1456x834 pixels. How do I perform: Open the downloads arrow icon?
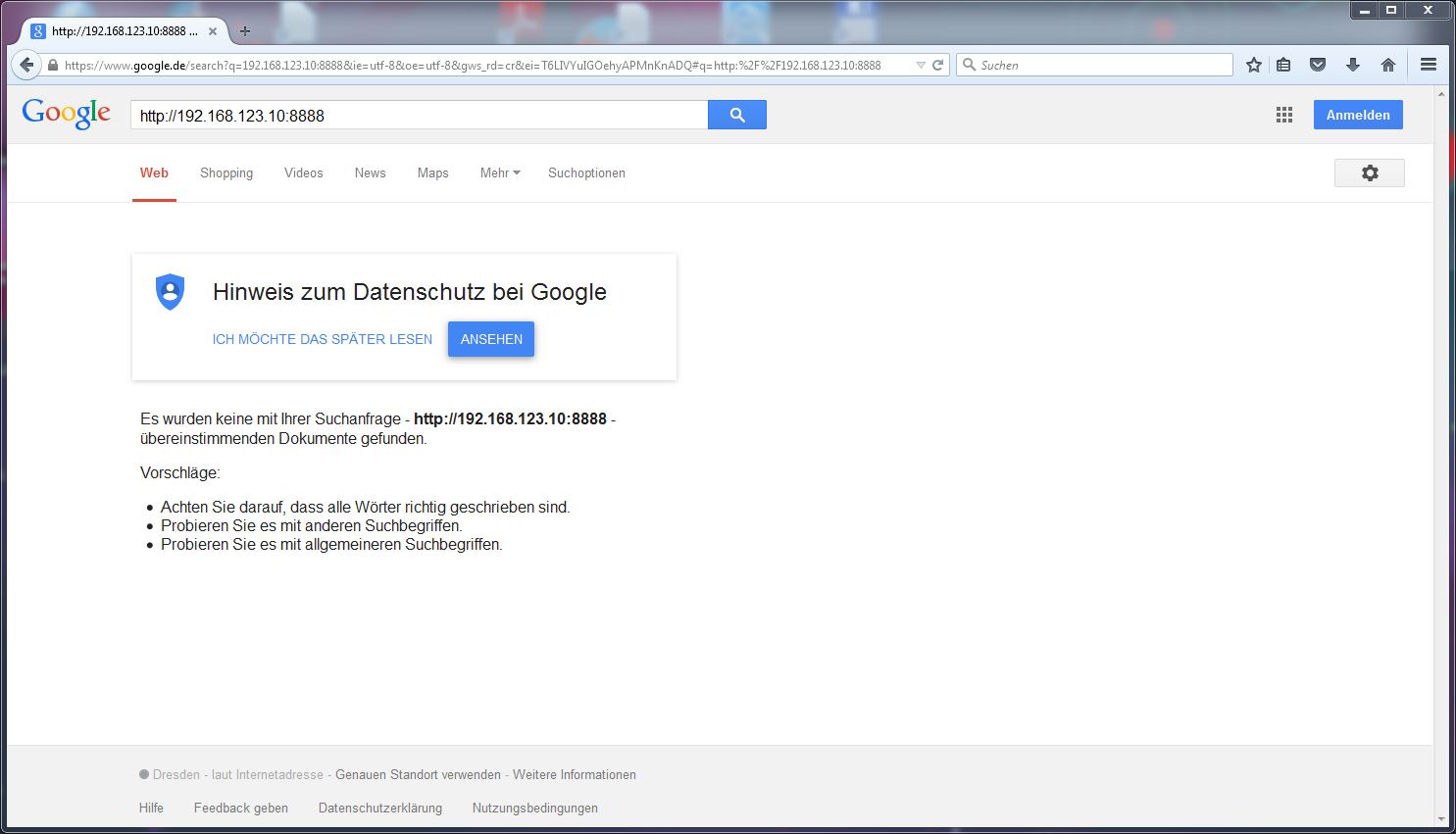1353,65
